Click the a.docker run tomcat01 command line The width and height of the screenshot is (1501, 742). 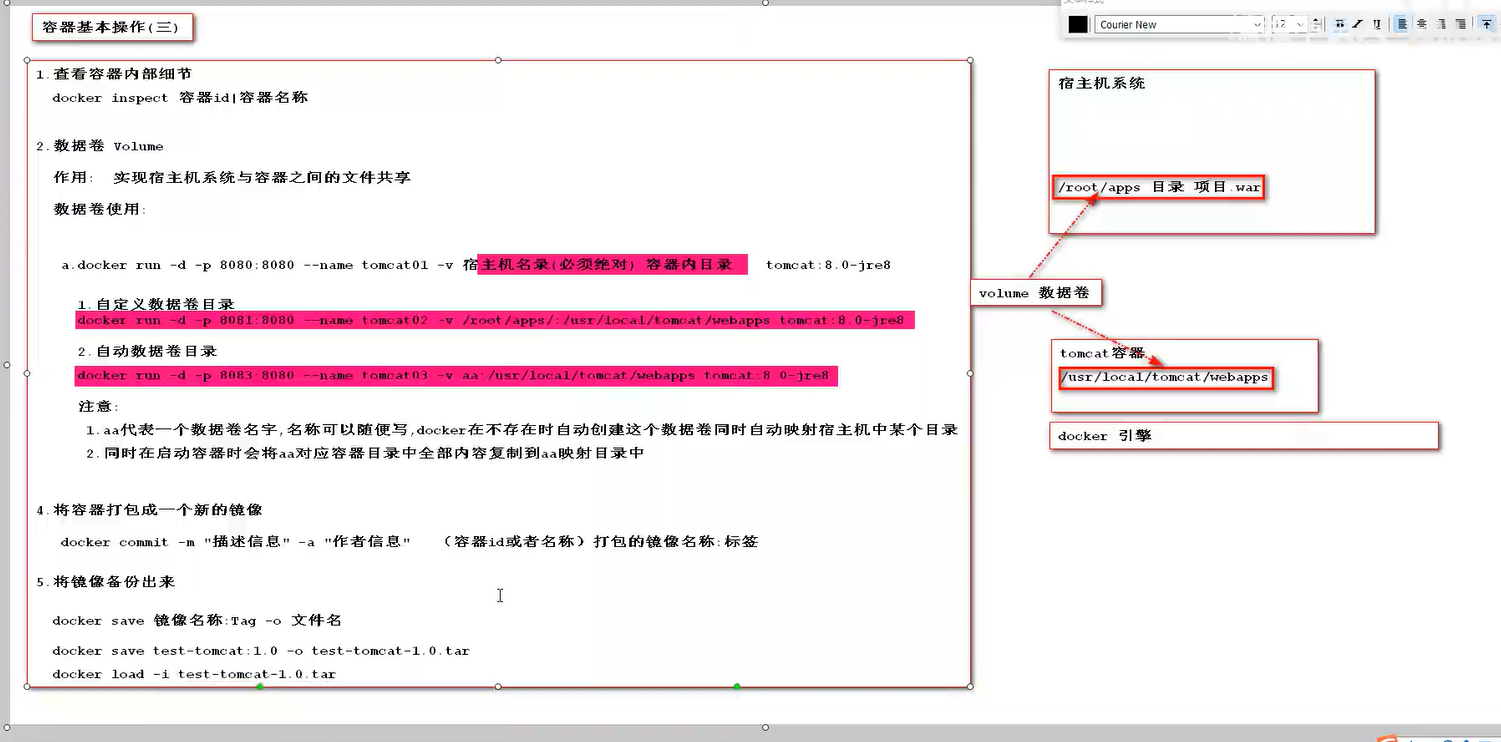pos(476,265)
